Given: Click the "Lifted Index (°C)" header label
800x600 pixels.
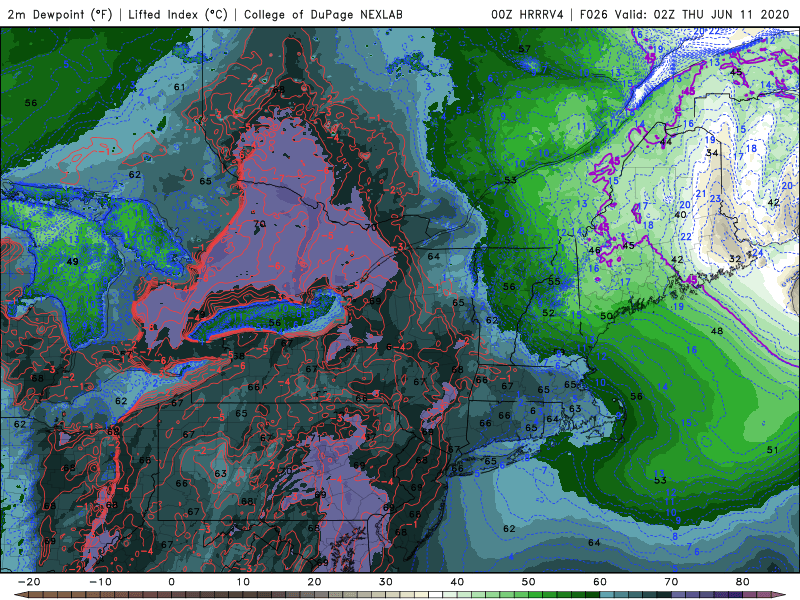Looking at the screenshot, I should [178, 14].
